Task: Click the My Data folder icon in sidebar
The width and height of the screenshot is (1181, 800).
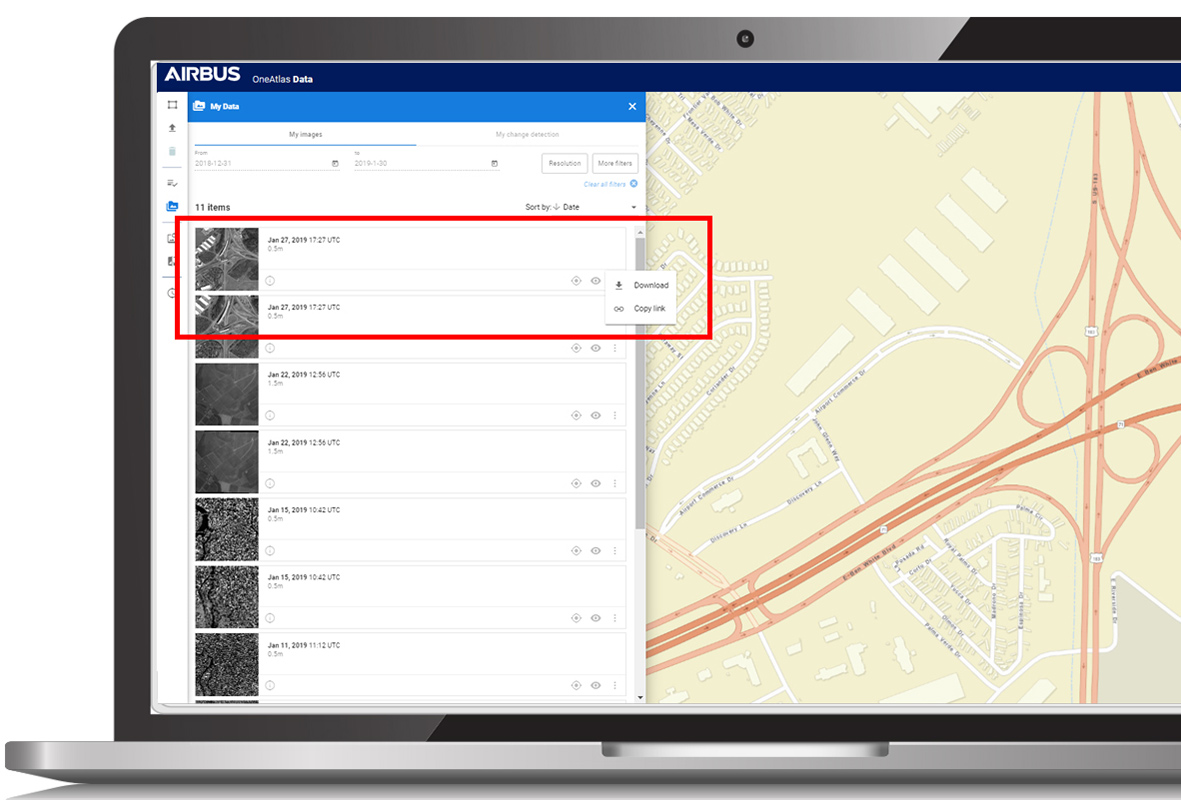Action: tap(172, 207)
